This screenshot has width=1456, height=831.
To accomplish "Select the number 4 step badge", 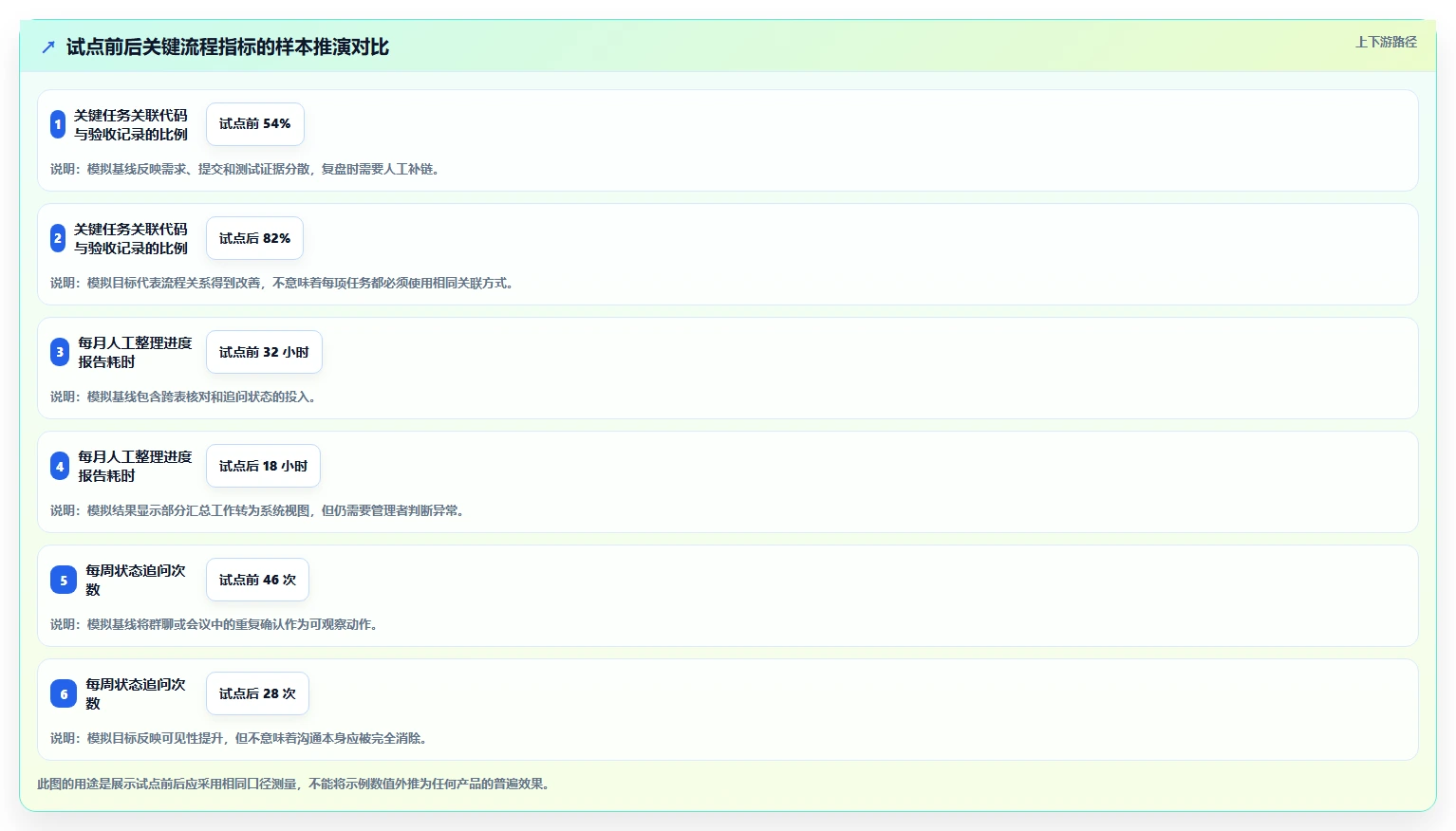I will tap(60, 466).
